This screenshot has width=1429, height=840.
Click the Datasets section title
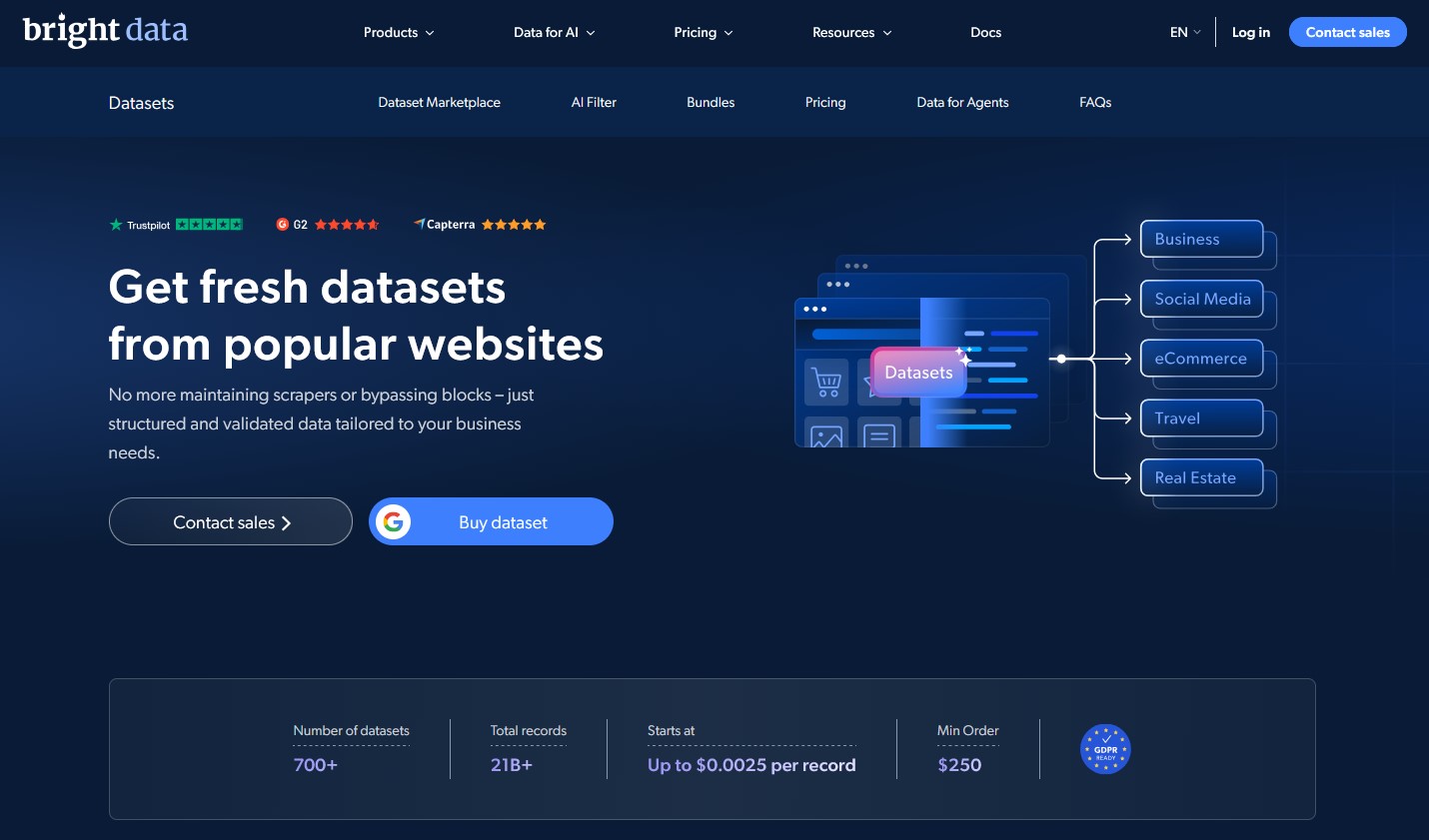[141, 103]
